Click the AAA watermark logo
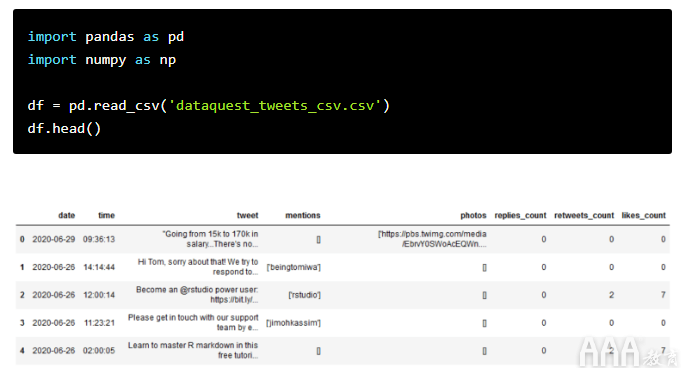The height and width of the screenshot is (373, 689). [x=628, y=352]
